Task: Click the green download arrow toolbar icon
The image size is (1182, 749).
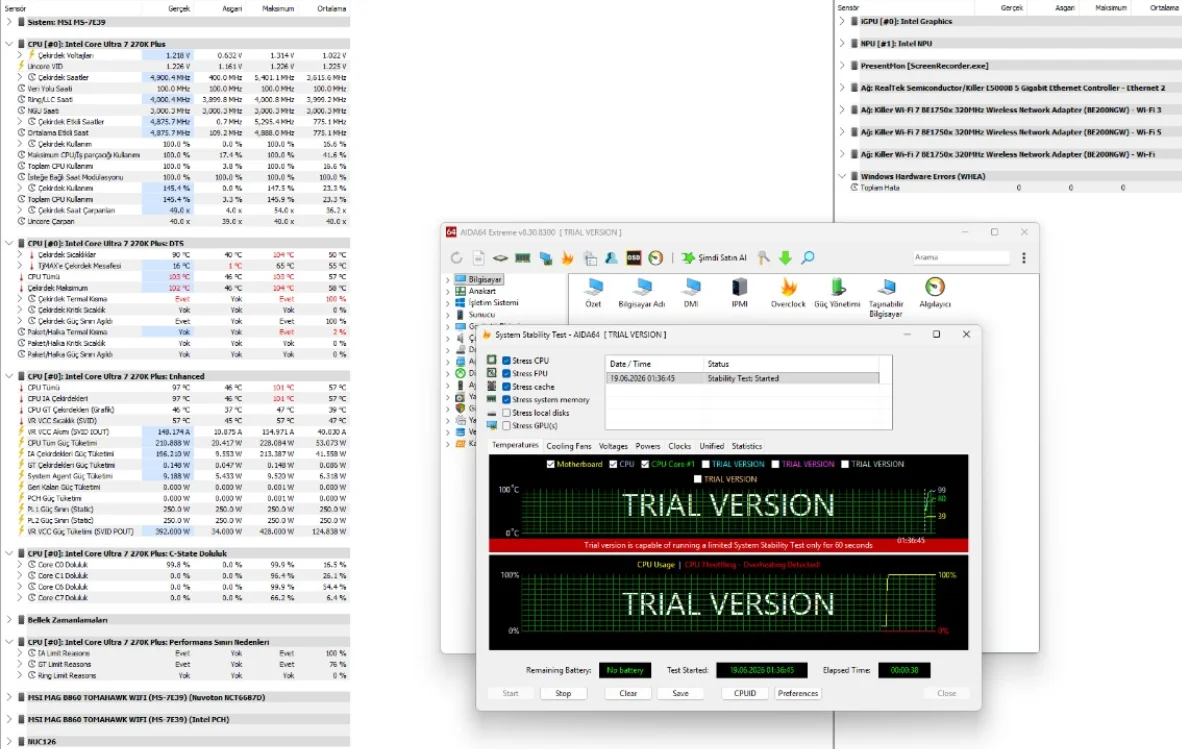Action: (785, 258)
